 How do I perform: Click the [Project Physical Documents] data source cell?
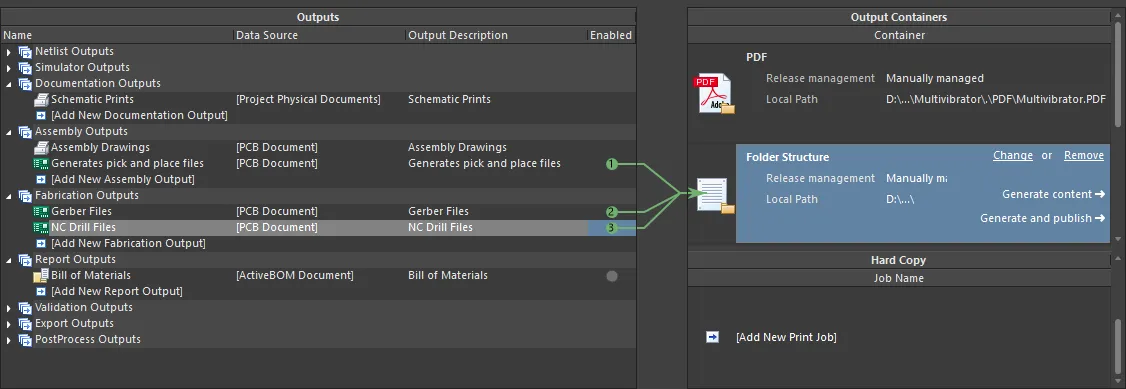308,99
